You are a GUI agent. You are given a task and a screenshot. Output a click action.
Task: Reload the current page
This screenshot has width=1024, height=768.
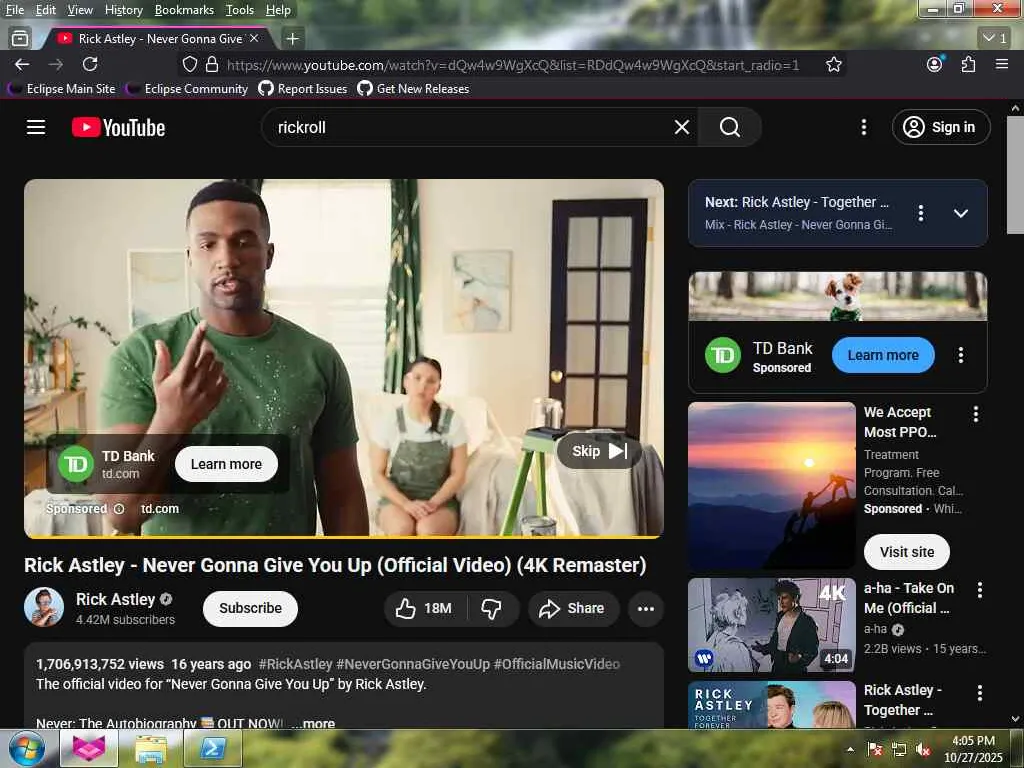click(x=89, y=64)
